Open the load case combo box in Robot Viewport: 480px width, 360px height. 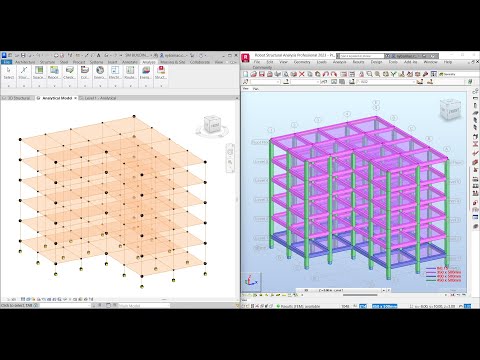pos(387,82)
